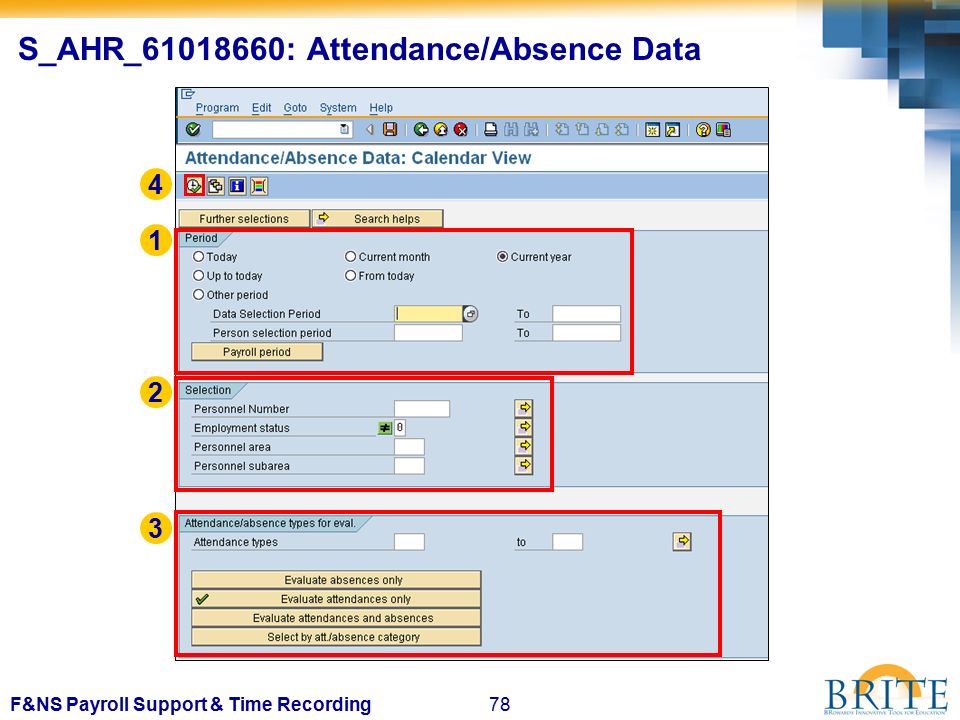Click the yellow Help question mark icon

click(703, 129)
